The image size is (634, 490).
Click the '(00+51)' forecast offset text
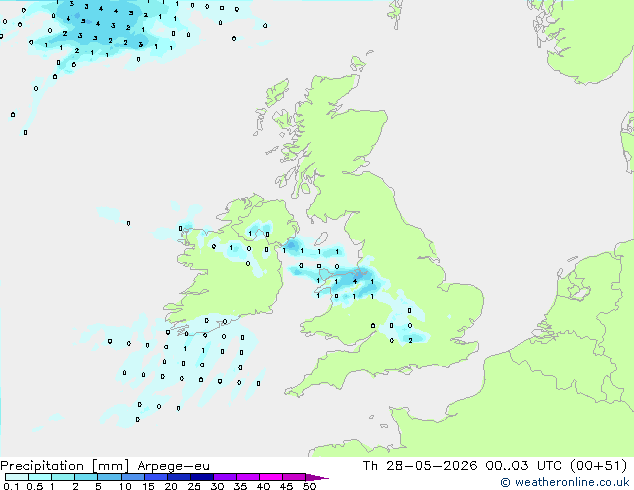point(598,466)
